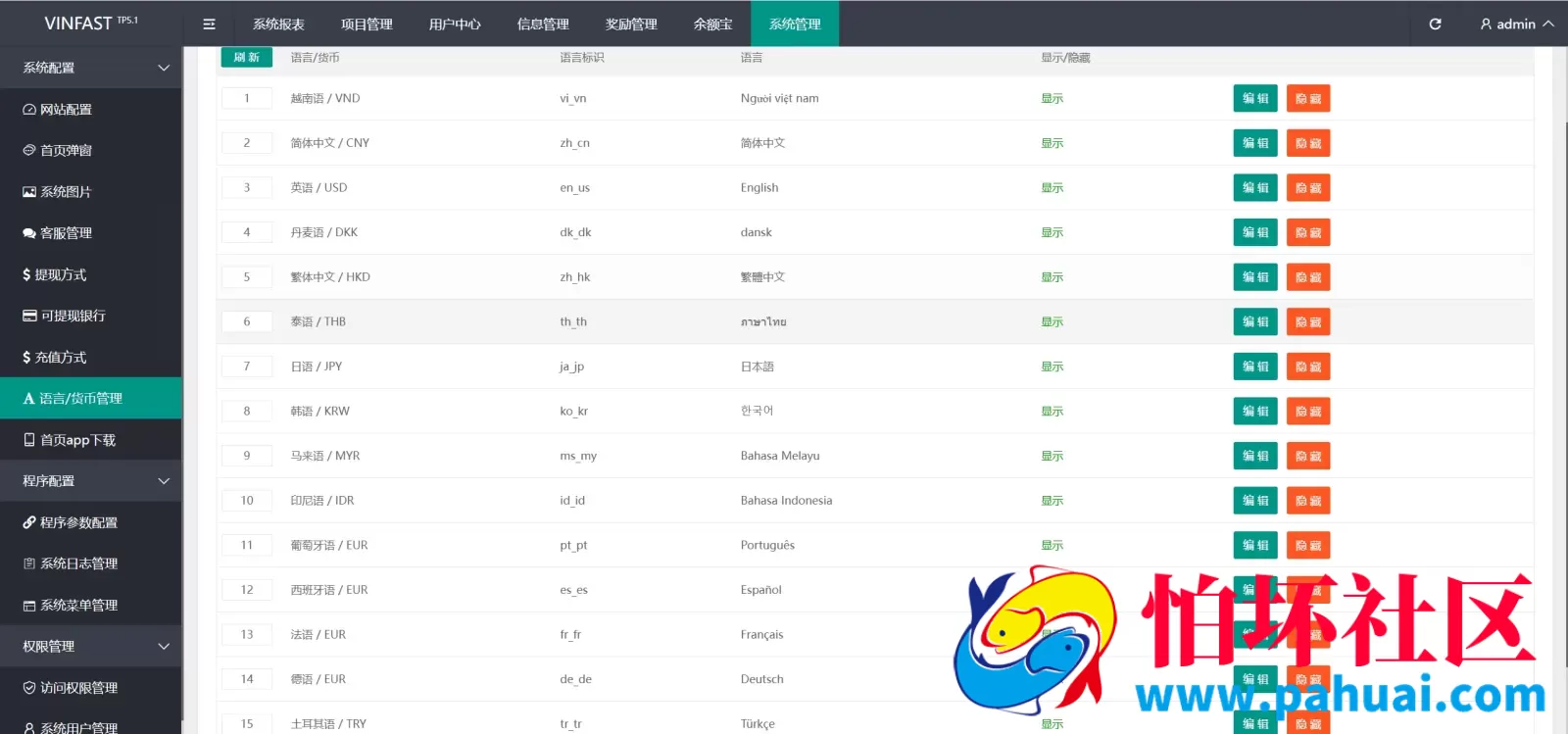Screen dimensions: 1568x734
Task: Hide the 日语 / JPY language
Action: point(1308,367)
